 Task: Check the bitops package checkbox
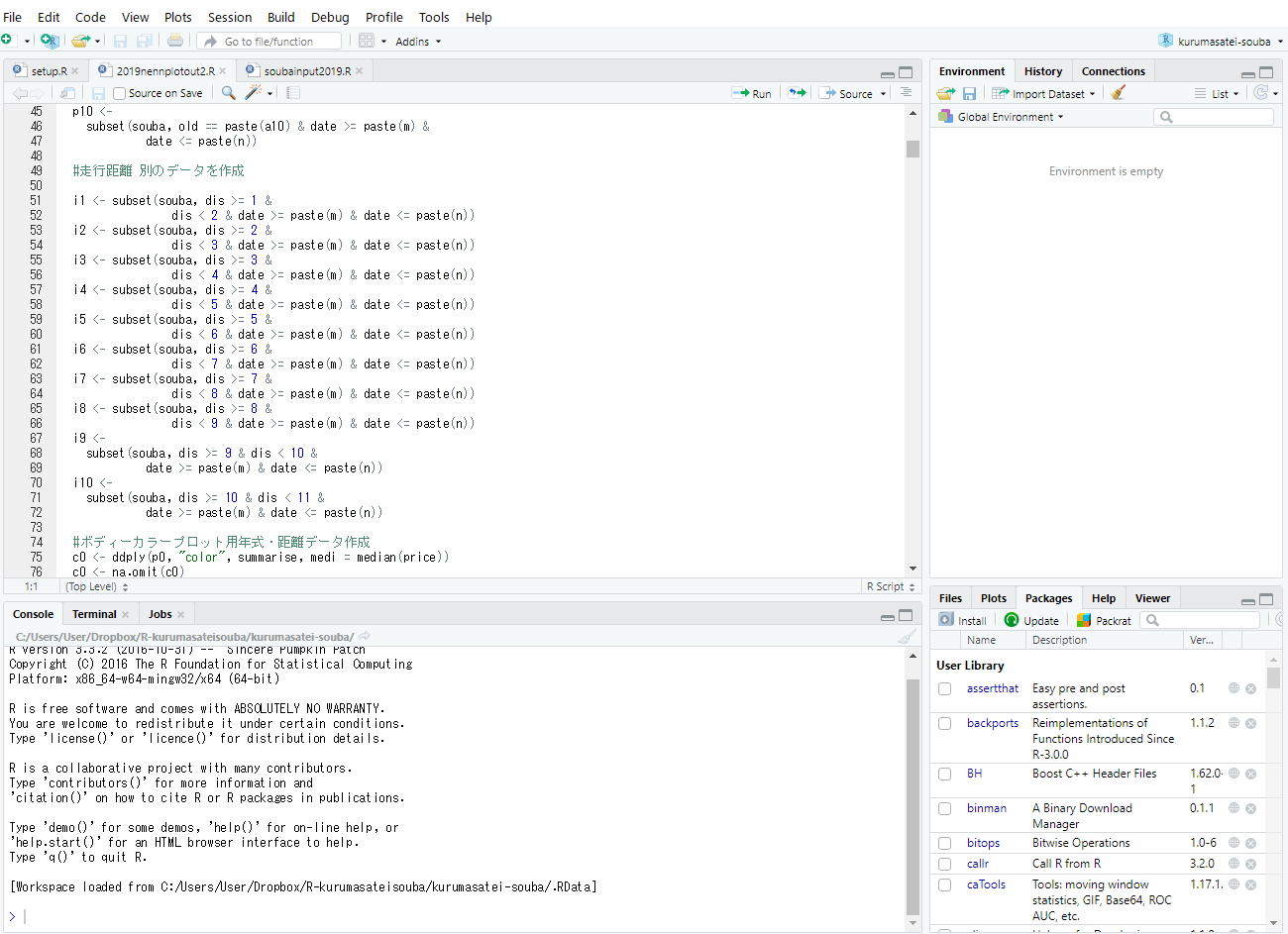[x=945, y=843]
